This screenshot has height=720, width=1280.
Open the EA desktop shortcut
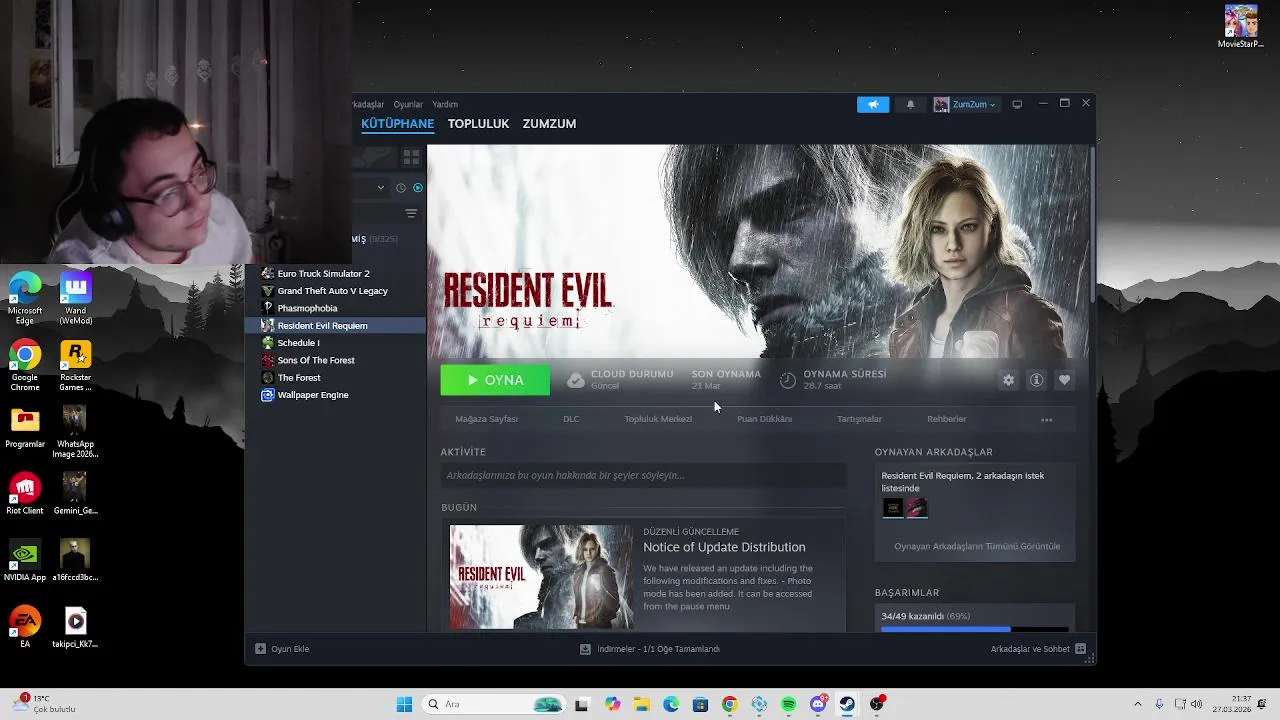point(25,627)
